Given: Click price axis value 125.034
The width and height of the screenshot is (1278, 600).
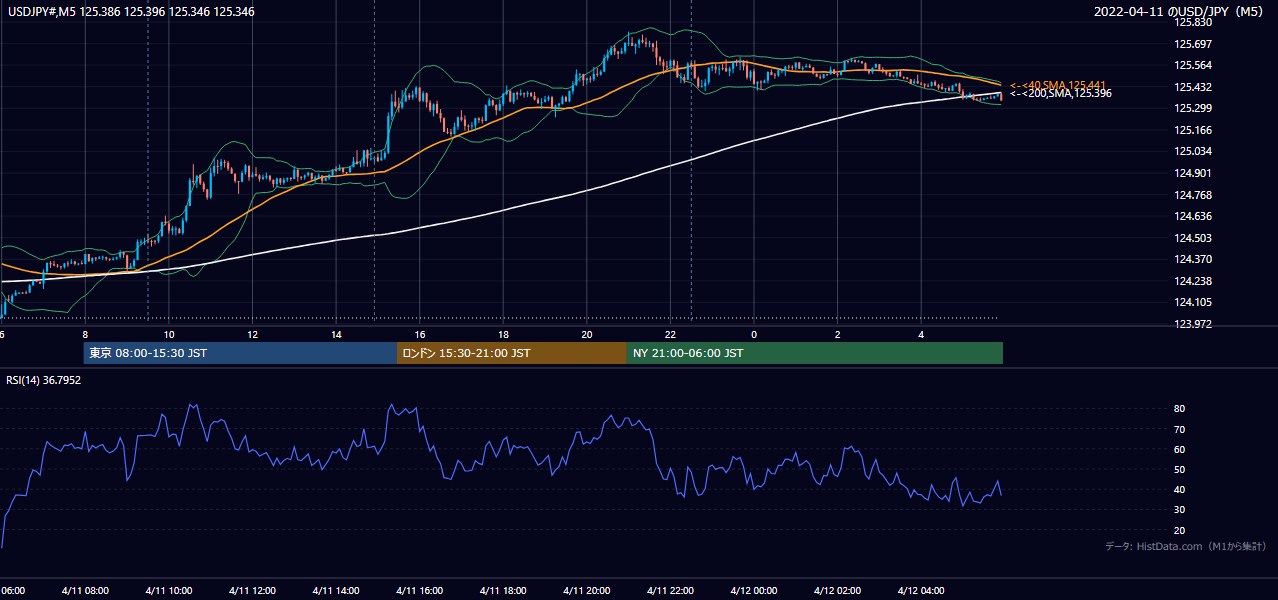Looking at the screenshot, I should coord(1193,151).
